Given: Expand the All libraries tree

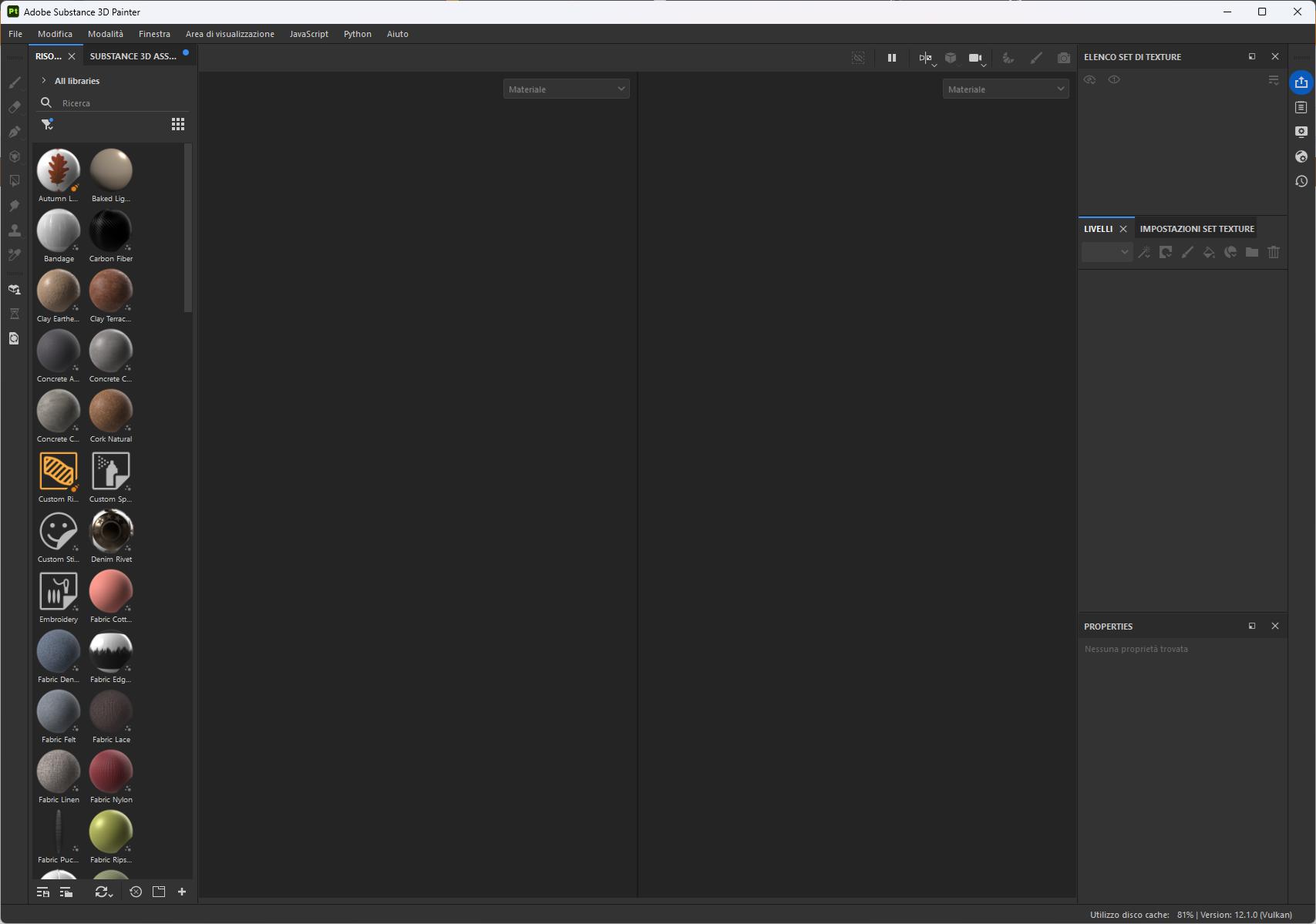Looking at the screenshot, I should pos(44,81).
